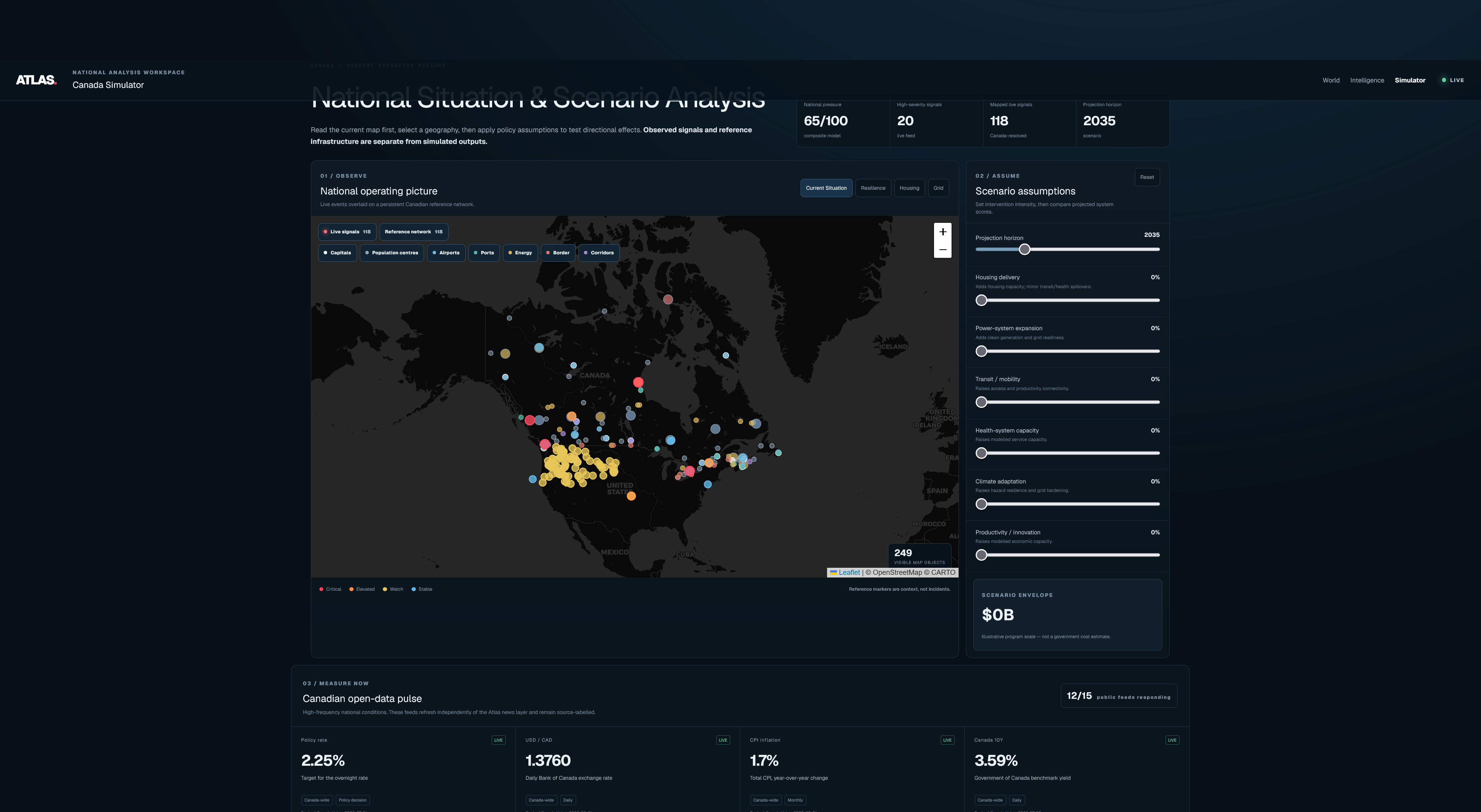1481x812 pixels.
Task: Switch to the Housing map view
Action: 910,188
